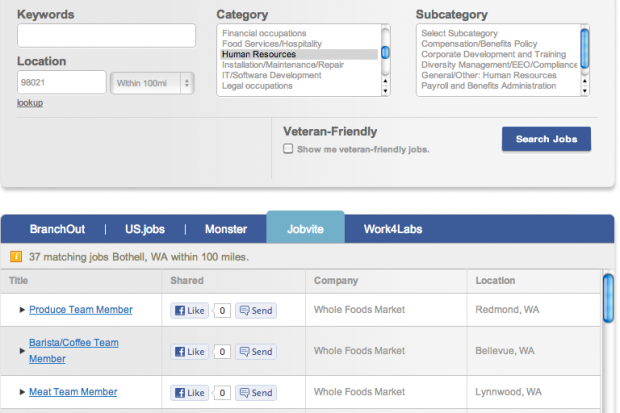
Task: Like the Meat Team Member job
Action: pyautogui.click(x=190, y=393)
